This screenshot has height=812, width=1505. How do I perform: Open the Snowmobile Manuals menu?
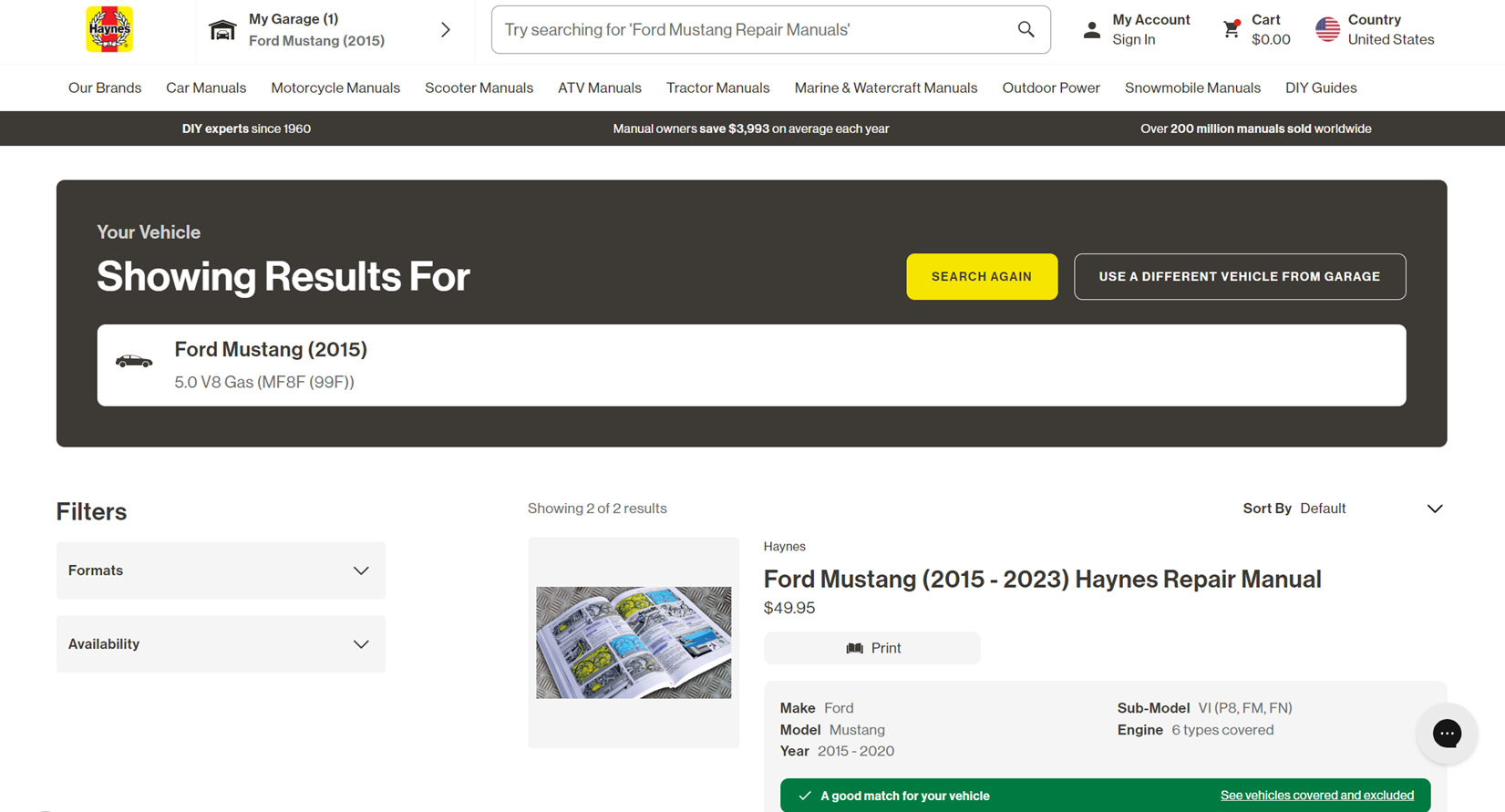tap(1192, 88)
